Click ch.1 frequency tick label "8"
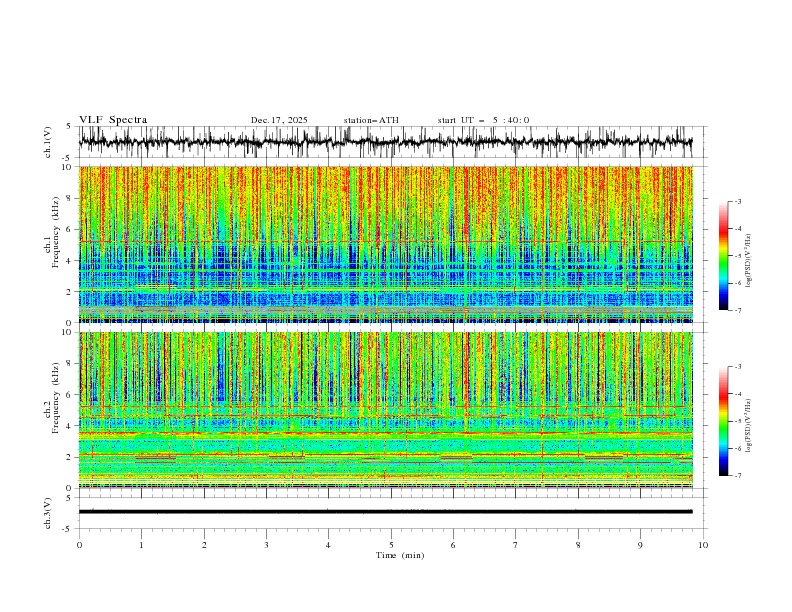 point(70,198)
